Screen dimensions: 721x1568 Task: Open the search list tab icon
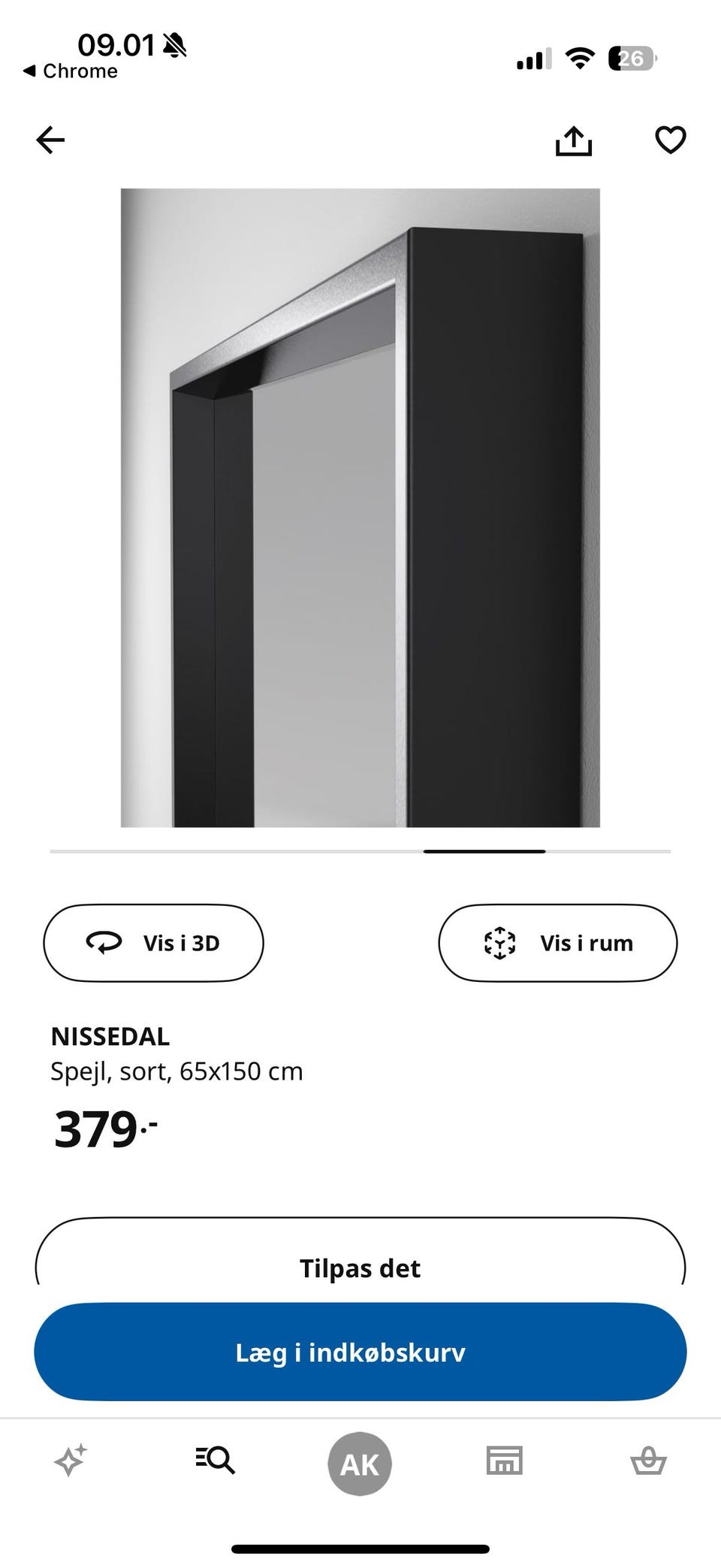click(x=216, y=1460)
